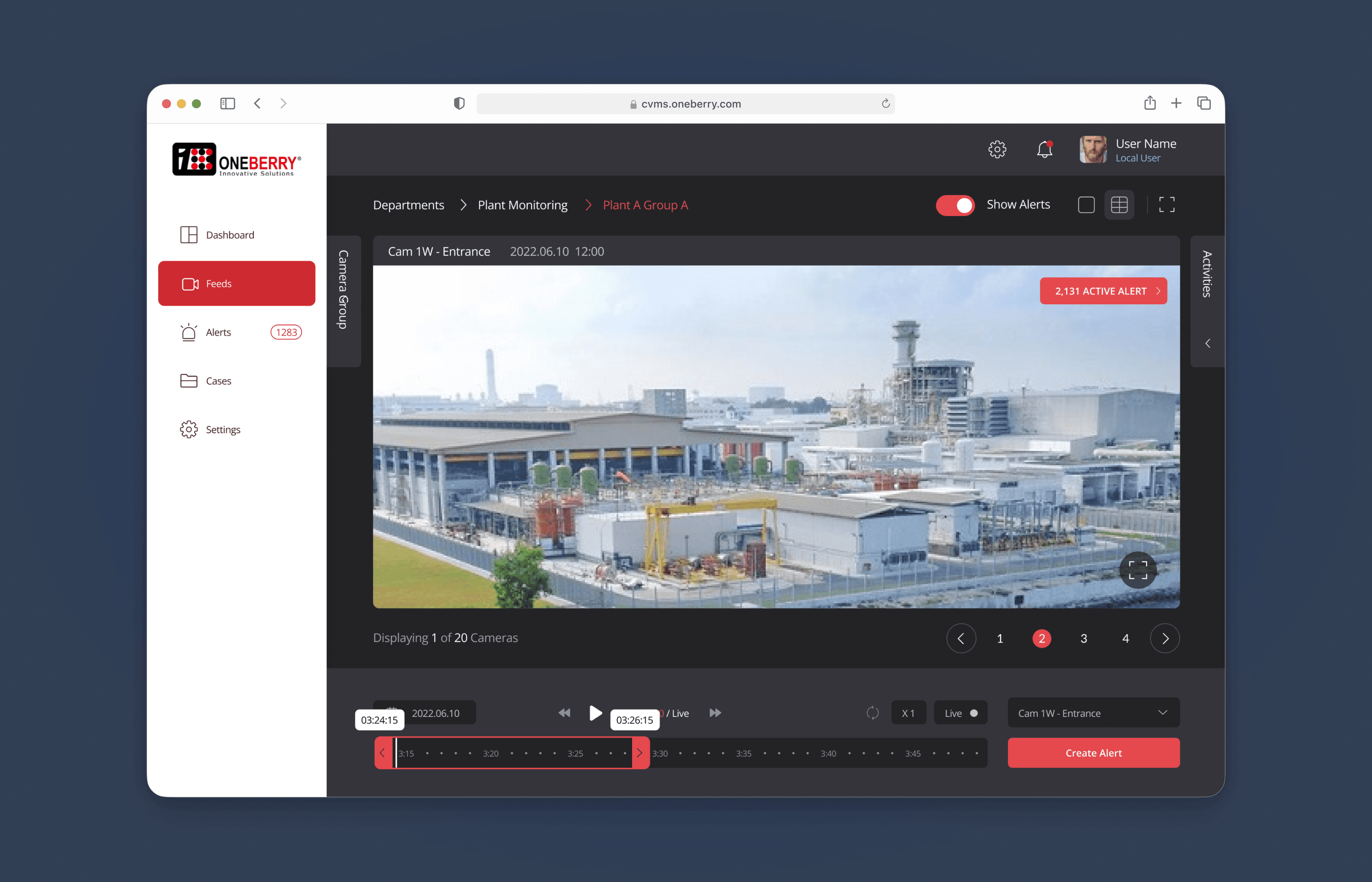Click the User Name label

(x=1146, y=143)
